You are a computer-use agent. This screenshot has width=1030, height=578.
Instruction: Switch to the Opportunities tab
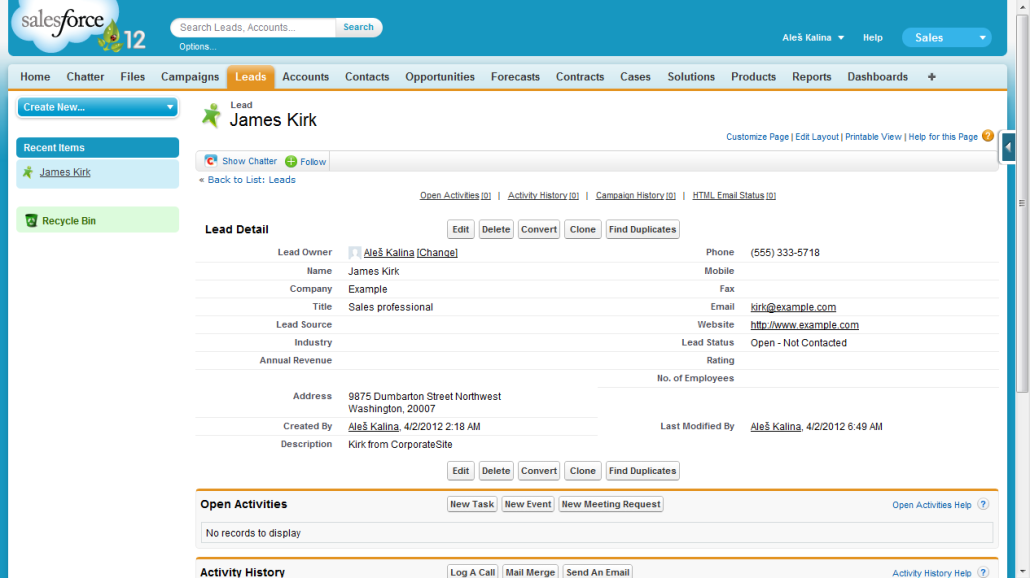tap(440, 77)
